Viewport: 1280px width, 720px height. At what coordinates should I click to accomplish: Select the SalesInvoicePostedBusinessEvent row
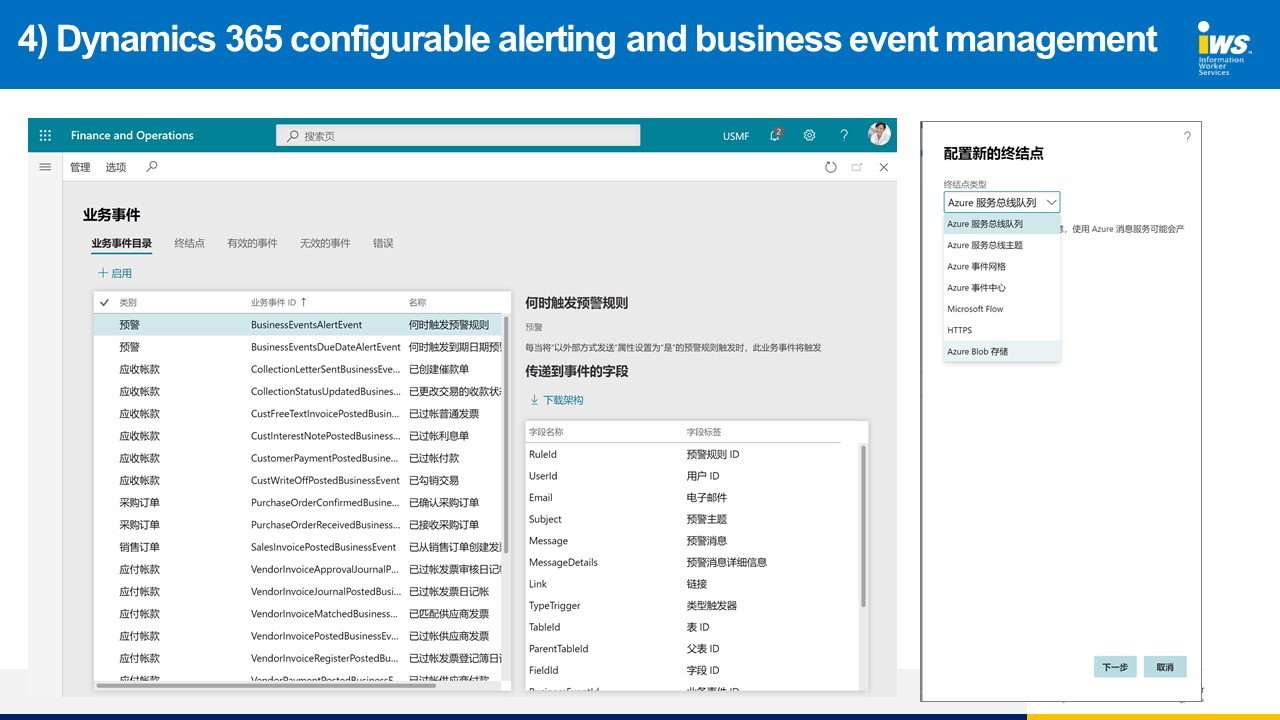(x=298, y=547)
